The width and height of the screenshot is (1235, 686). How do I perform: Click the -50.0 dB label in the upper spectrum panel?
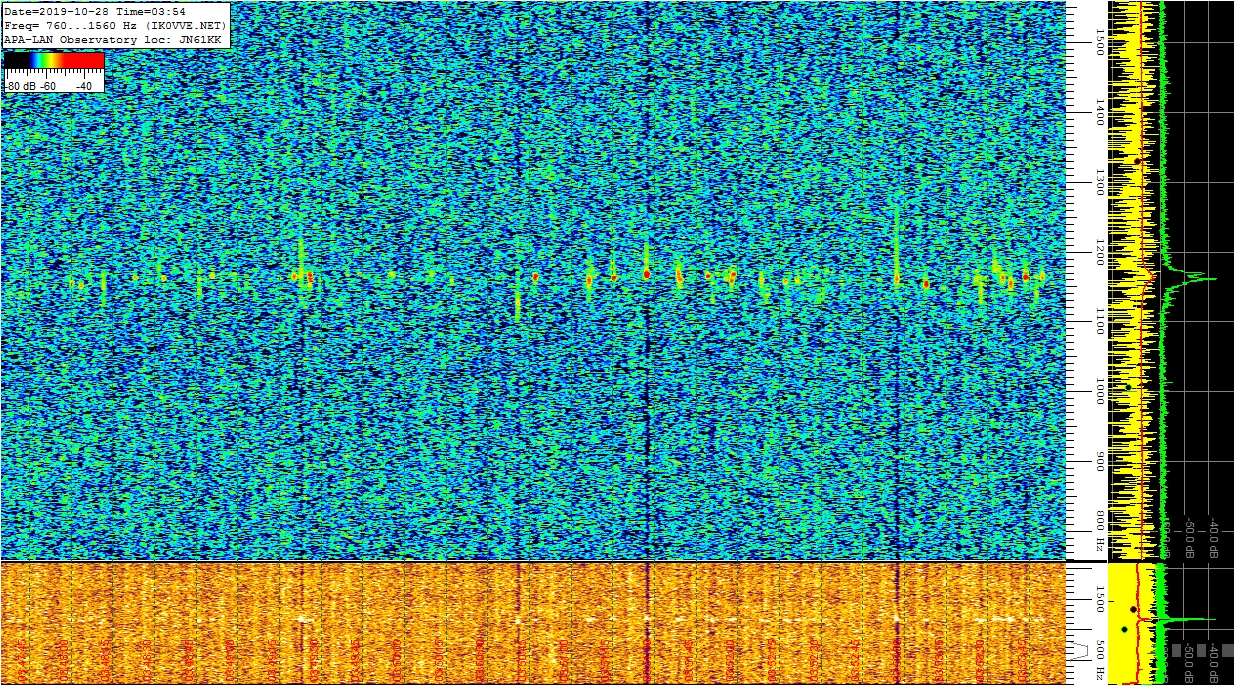click(1190, 538)
